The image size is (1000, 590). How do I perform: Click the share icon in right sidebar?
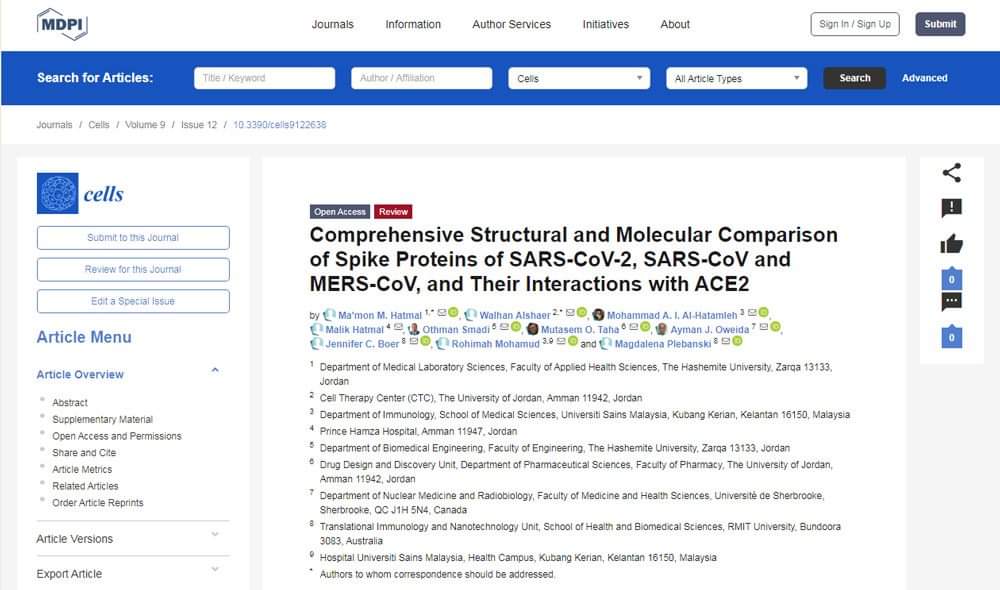click(951, 173)
